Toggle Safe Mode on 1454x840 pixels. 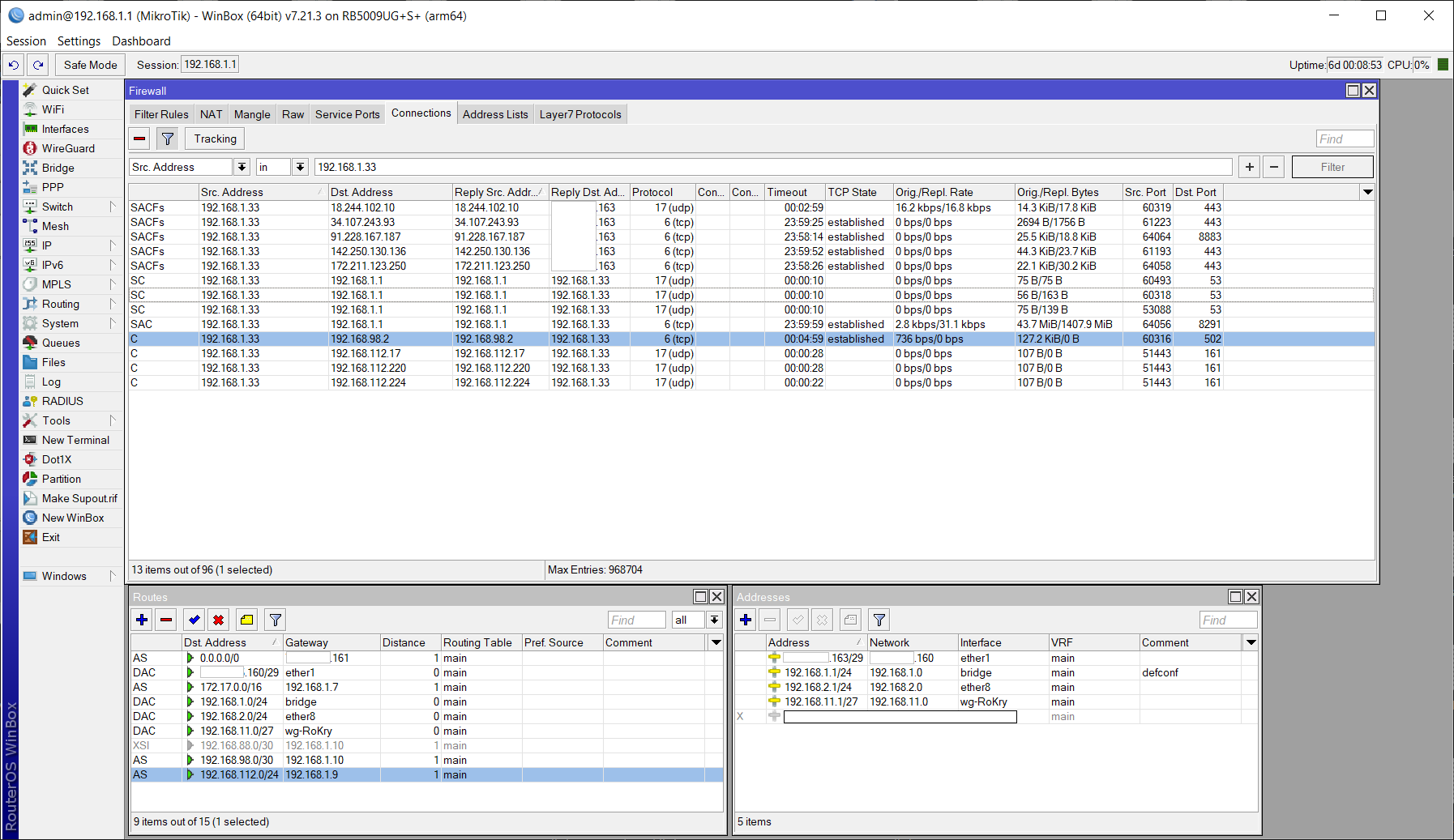pos(90,65)
